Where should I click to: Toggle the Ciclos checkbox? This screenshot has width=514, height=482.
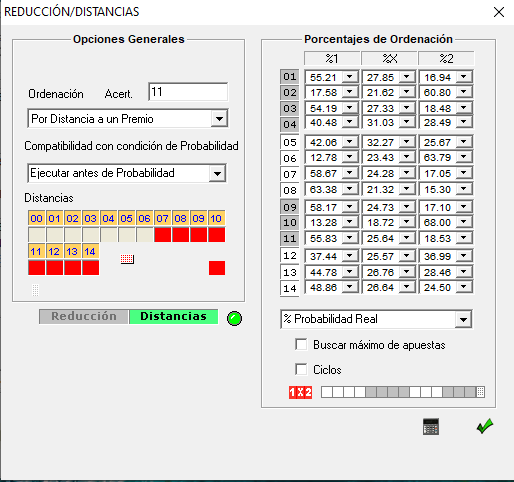[301, 369]
